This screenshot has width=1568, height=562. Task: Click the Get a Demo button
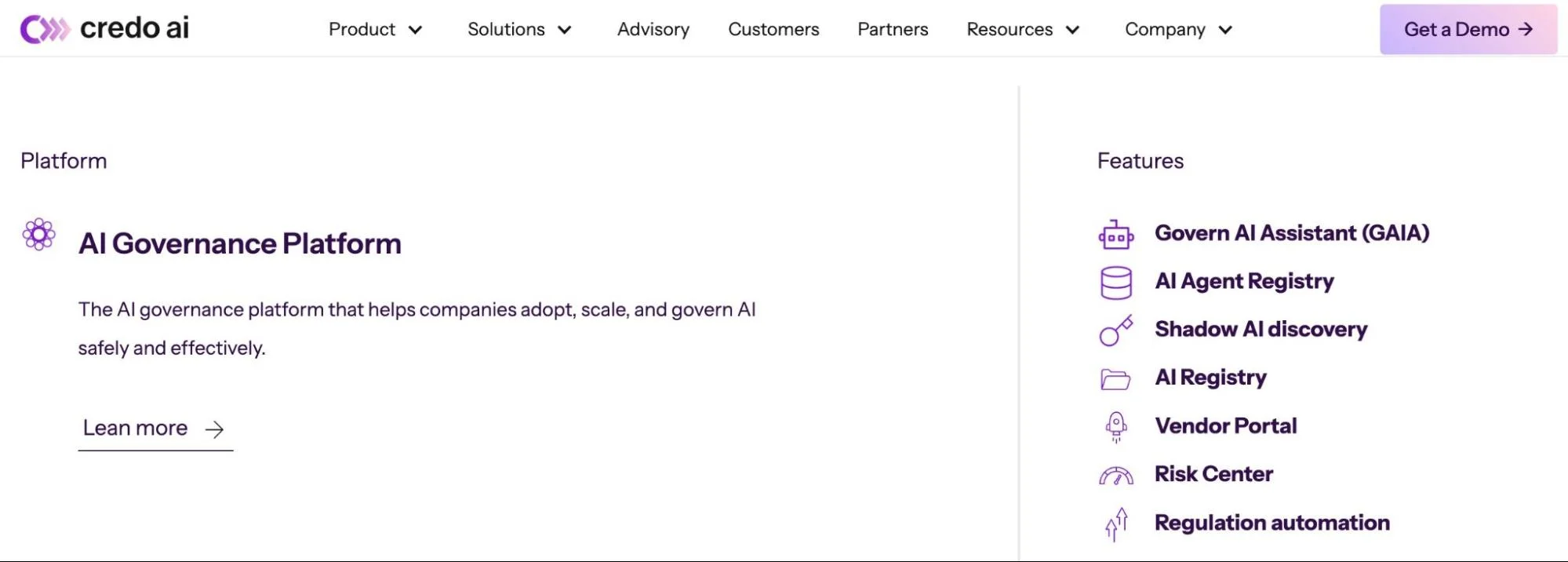coord(1468,29)
